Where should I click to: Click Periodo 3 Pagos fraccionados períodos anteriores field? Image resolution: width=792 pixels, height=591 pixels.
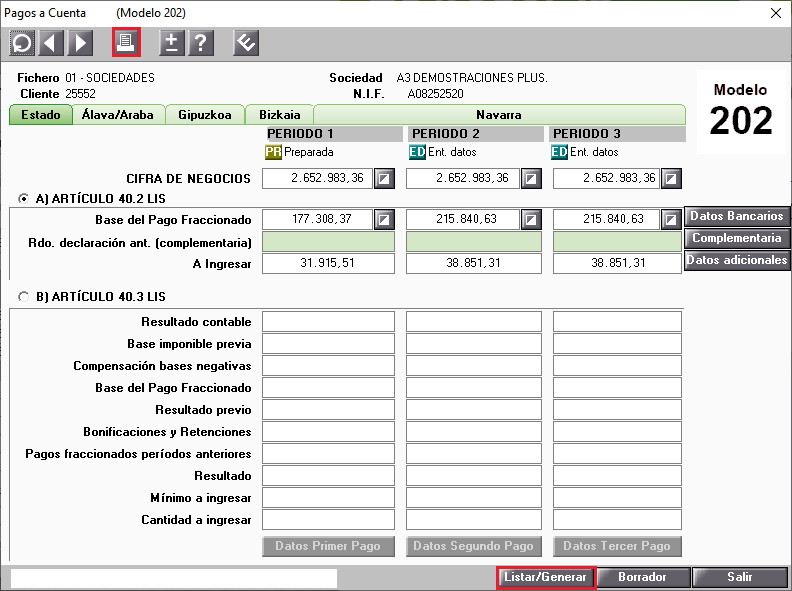[x=617, y=454]
